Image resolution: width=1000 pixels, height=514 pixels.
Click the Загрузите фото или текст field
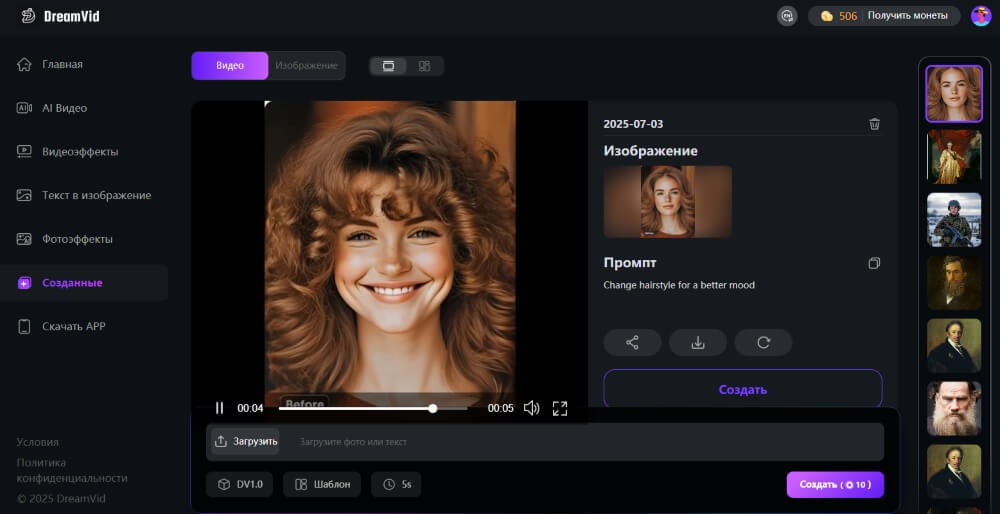[580, 441]
